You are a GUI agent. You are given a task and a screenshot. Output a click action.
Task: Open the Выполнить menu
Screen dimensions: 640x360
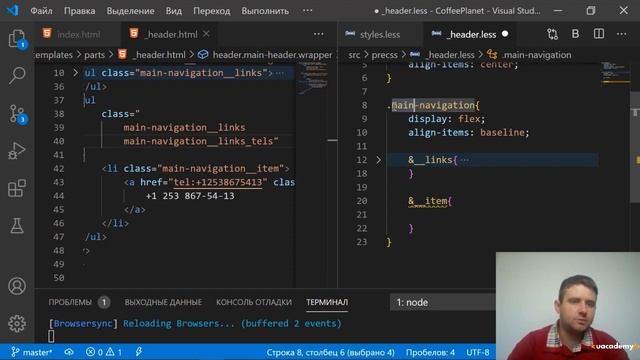tap(265, 11)
